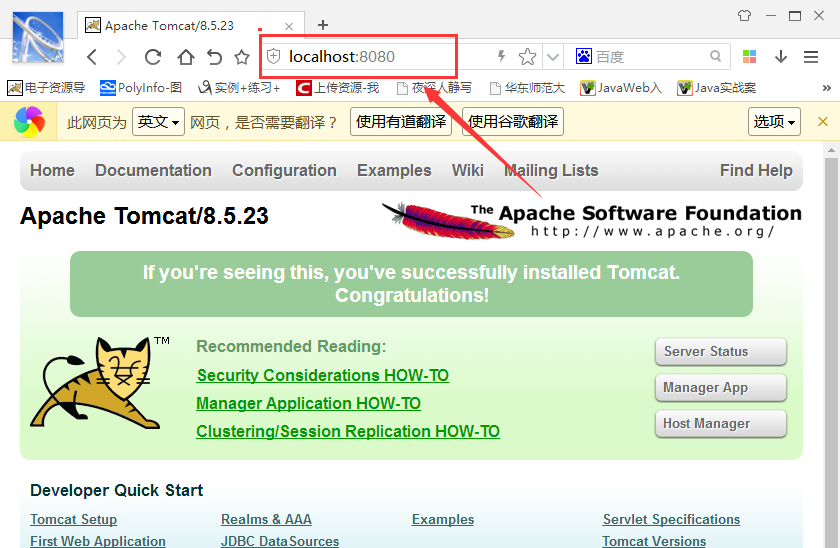Open the PolyInfo-图 bookmark
Image resolution: width=840 pixels, height=548 pixels.
141,87
